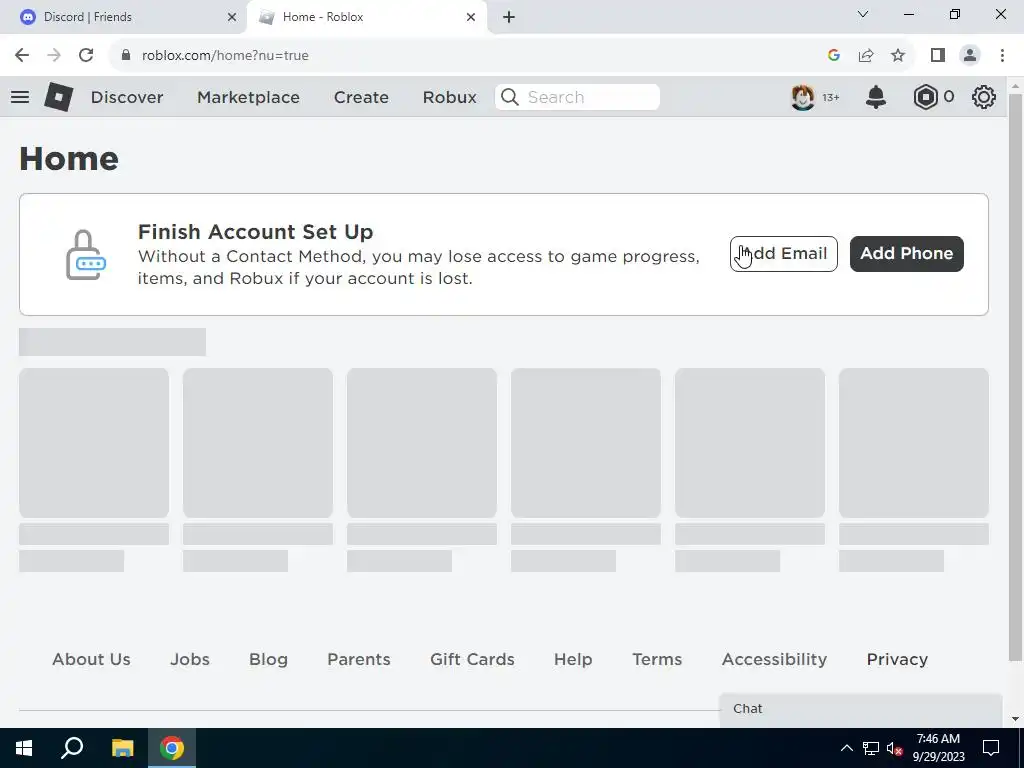The image size is (1024, 768).
Task: Click the Roblox logo icon
Action: point(58,97)
